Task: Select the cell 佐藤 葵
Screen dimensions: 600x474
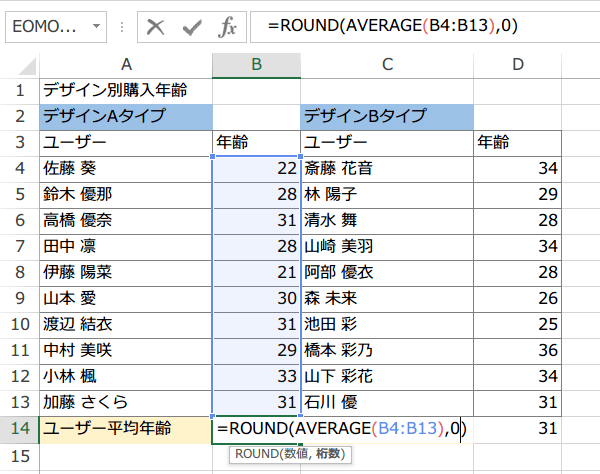Action: 126,169
